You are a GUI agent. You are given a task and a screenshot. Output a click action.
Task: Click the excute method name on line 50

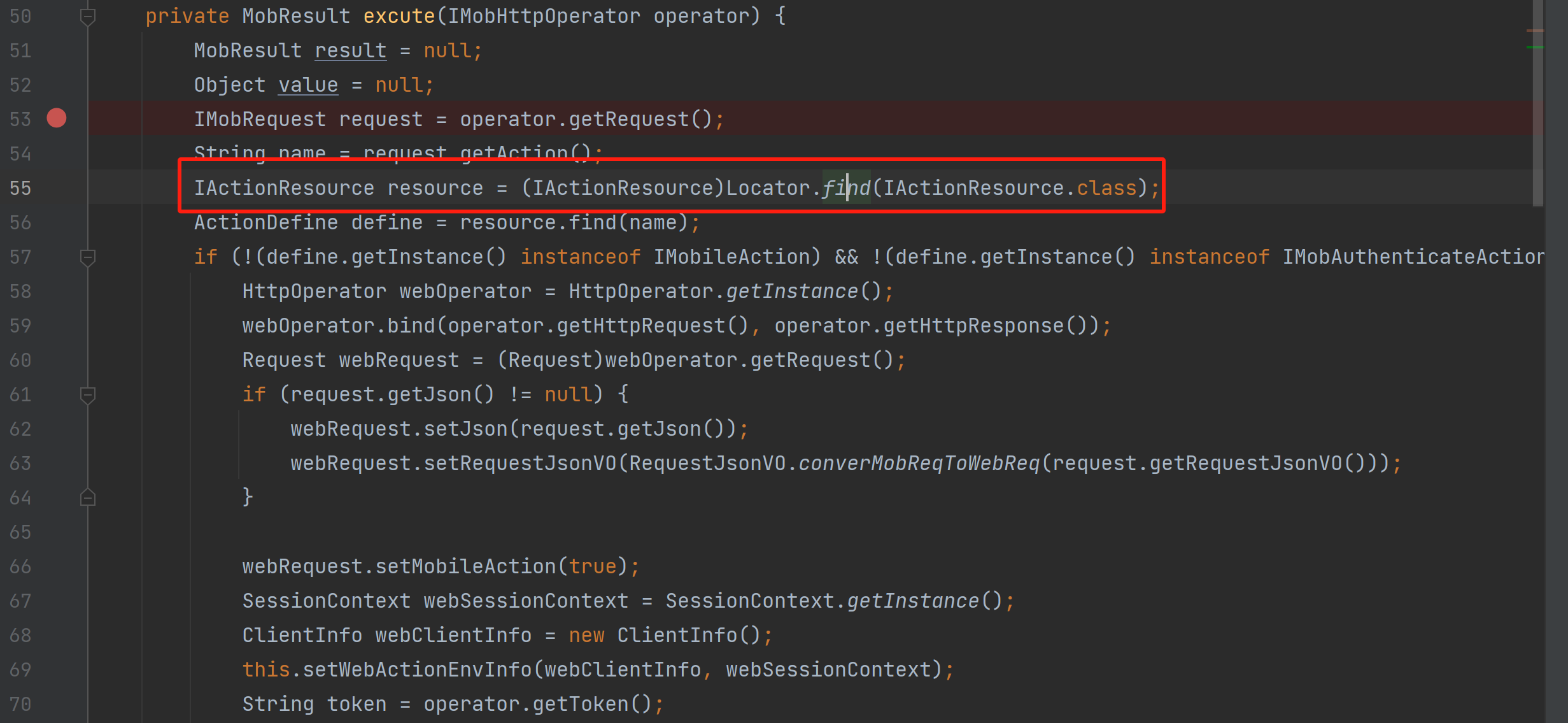coord(399,17)
